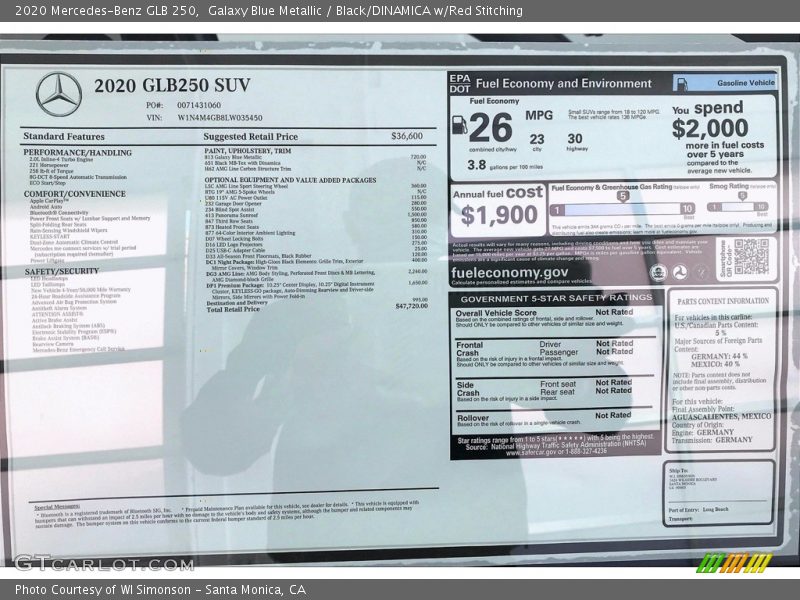Click the 3.8 gallons per 100 miles value
Image resolution: width=800 pixels, height=600 pixels.
477,165
